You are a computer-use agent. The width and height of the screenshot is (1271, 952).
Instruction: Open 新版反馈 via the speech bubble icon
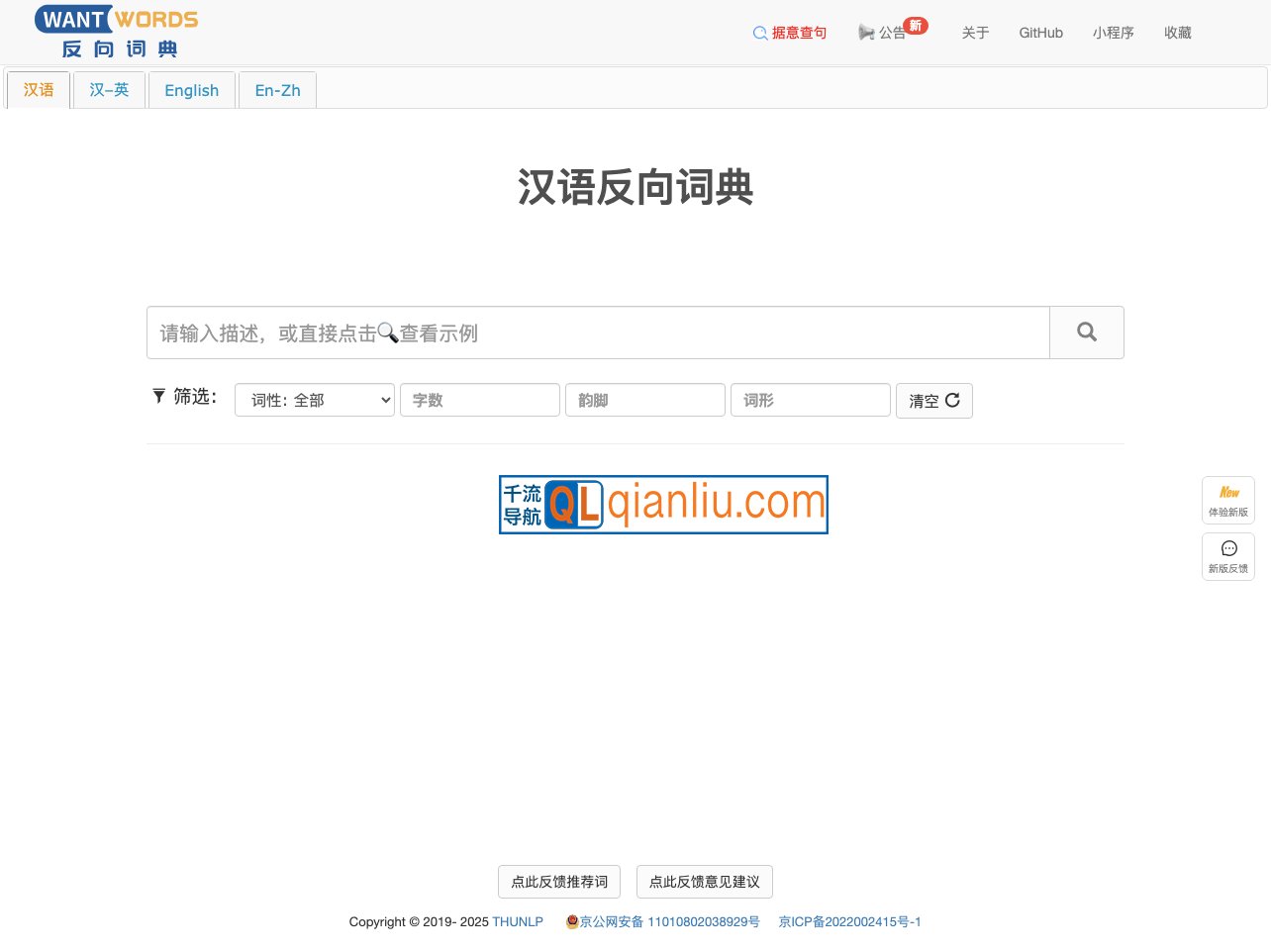(x=1227, y=548)
